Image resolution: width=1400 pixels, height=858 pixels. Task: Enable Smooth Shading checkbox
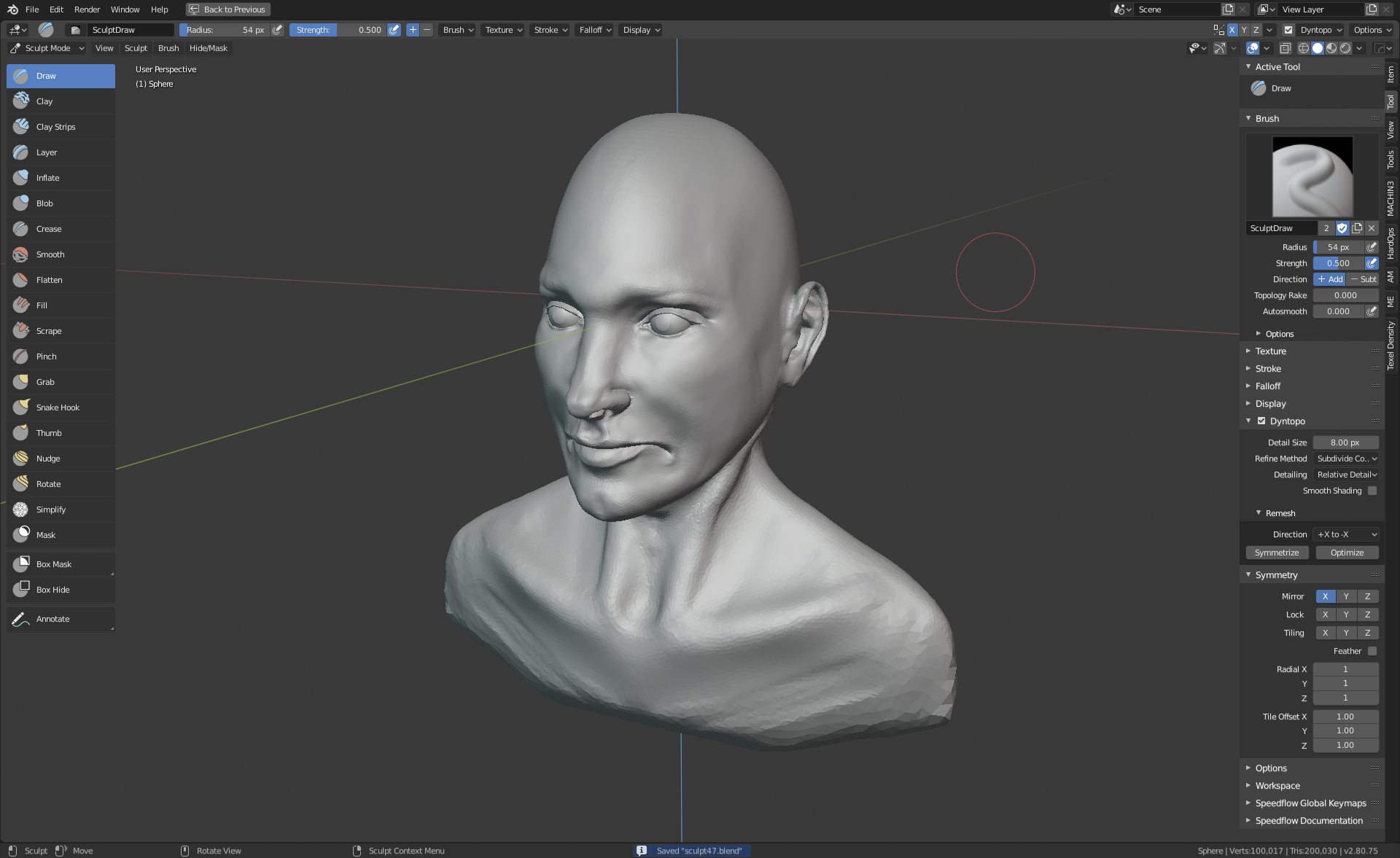coord(1372,491)
